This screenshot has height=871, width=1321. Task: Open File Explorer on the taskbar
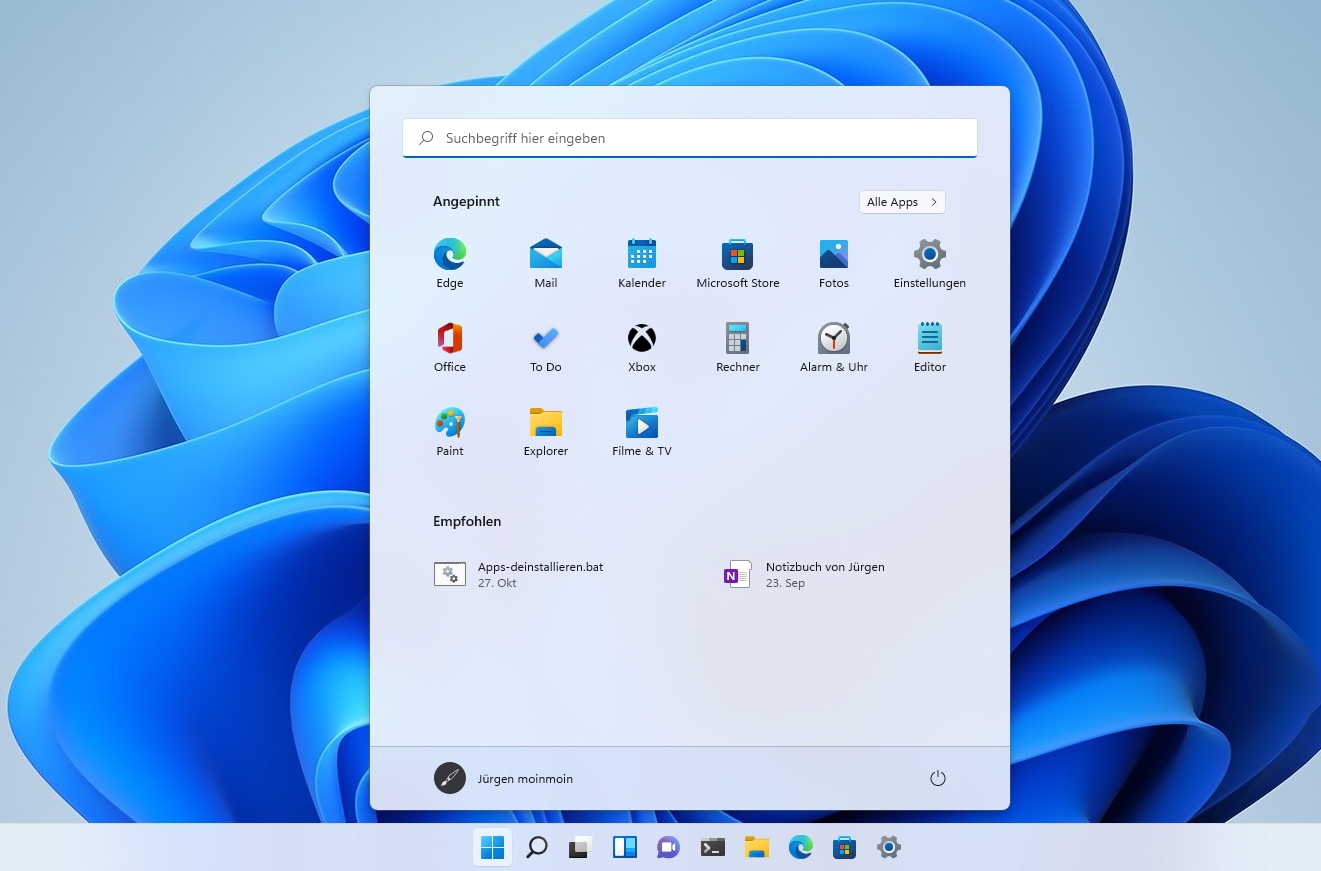(x=757, y=848)
